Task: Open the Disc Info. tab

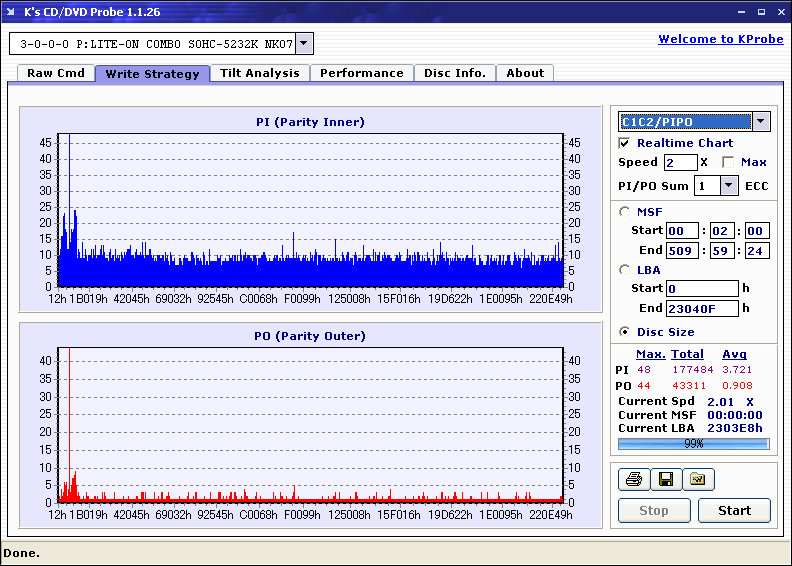Action: click(454, 73)
